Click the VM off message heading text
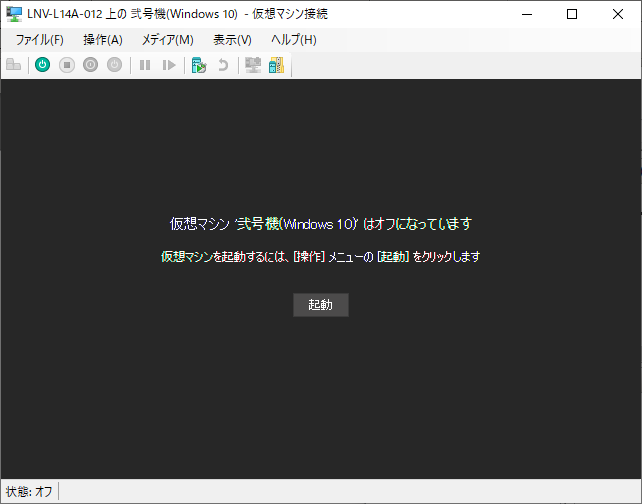Image resolution: width=642 pixels, height=504 pixels. [x=321, y=224]
